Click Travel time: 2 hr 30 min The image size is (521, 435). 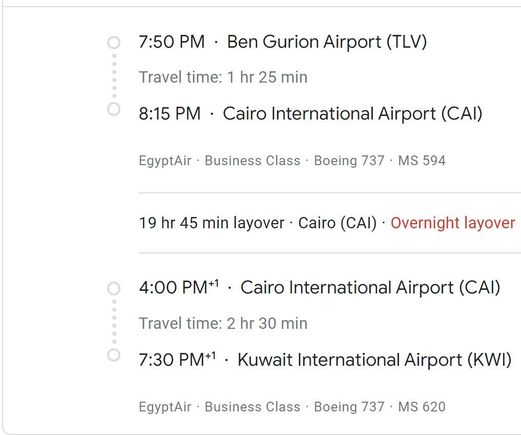click(223, 323)
